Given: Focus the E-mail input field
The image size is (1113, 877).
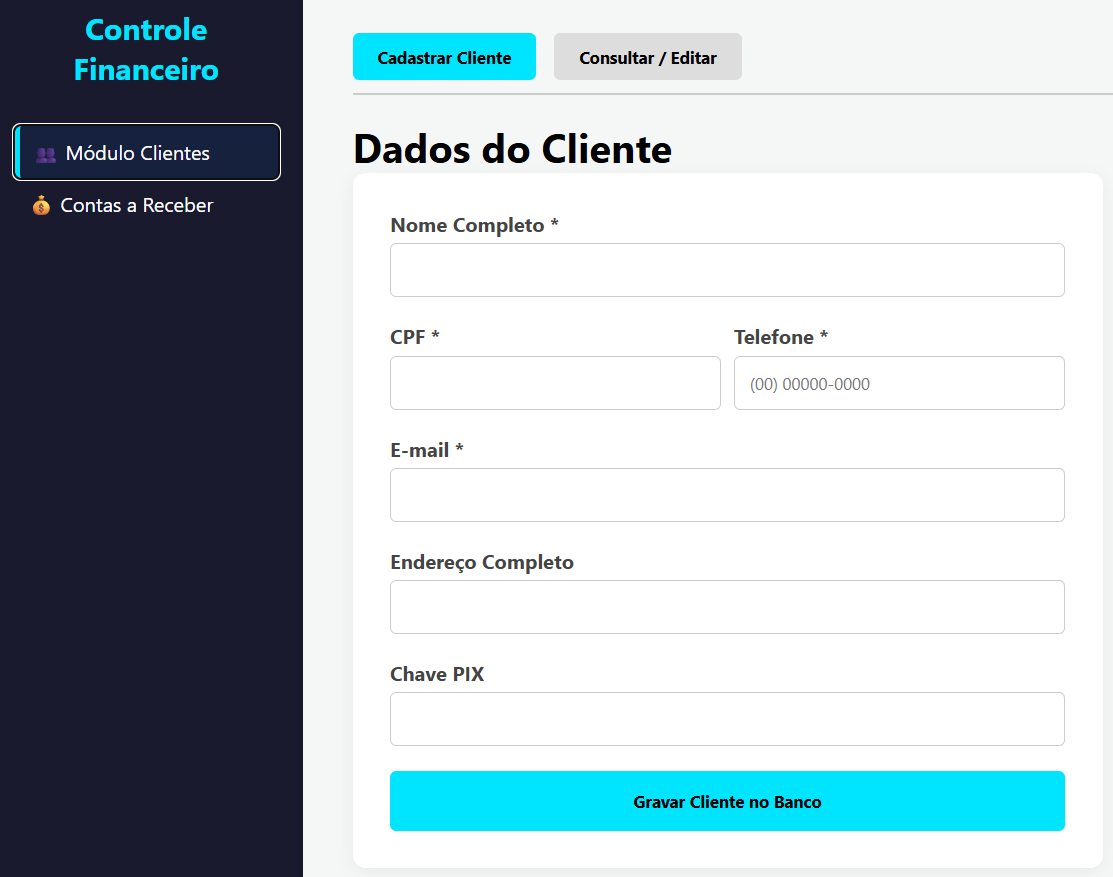Looking at the screenshot, I should [727, 495].
